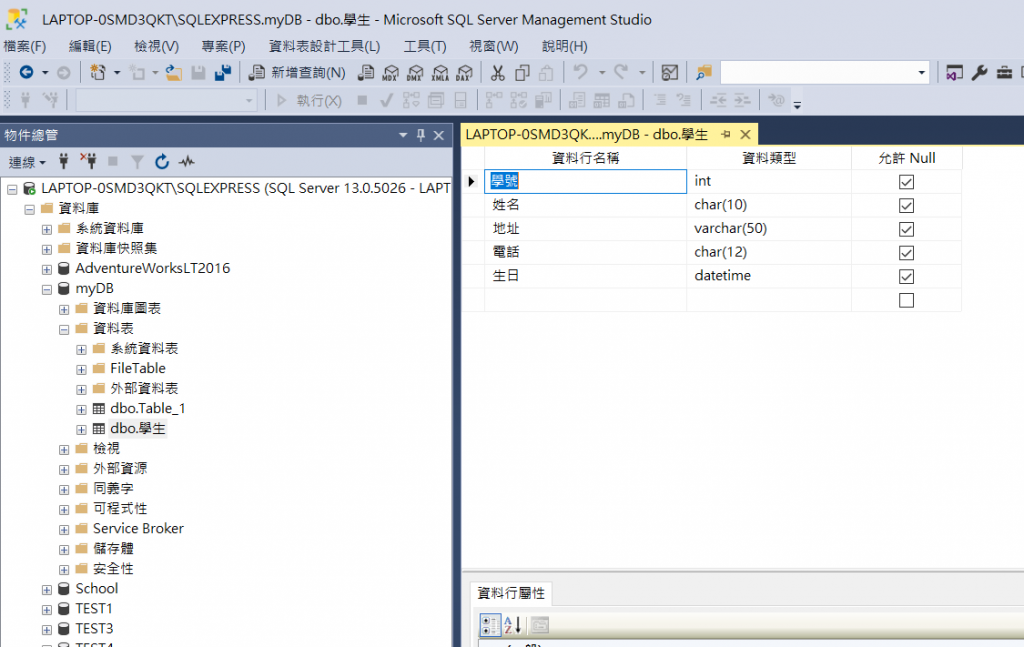Click the Activity Monitor pulse icon in Object Explorer

(187, 161)
